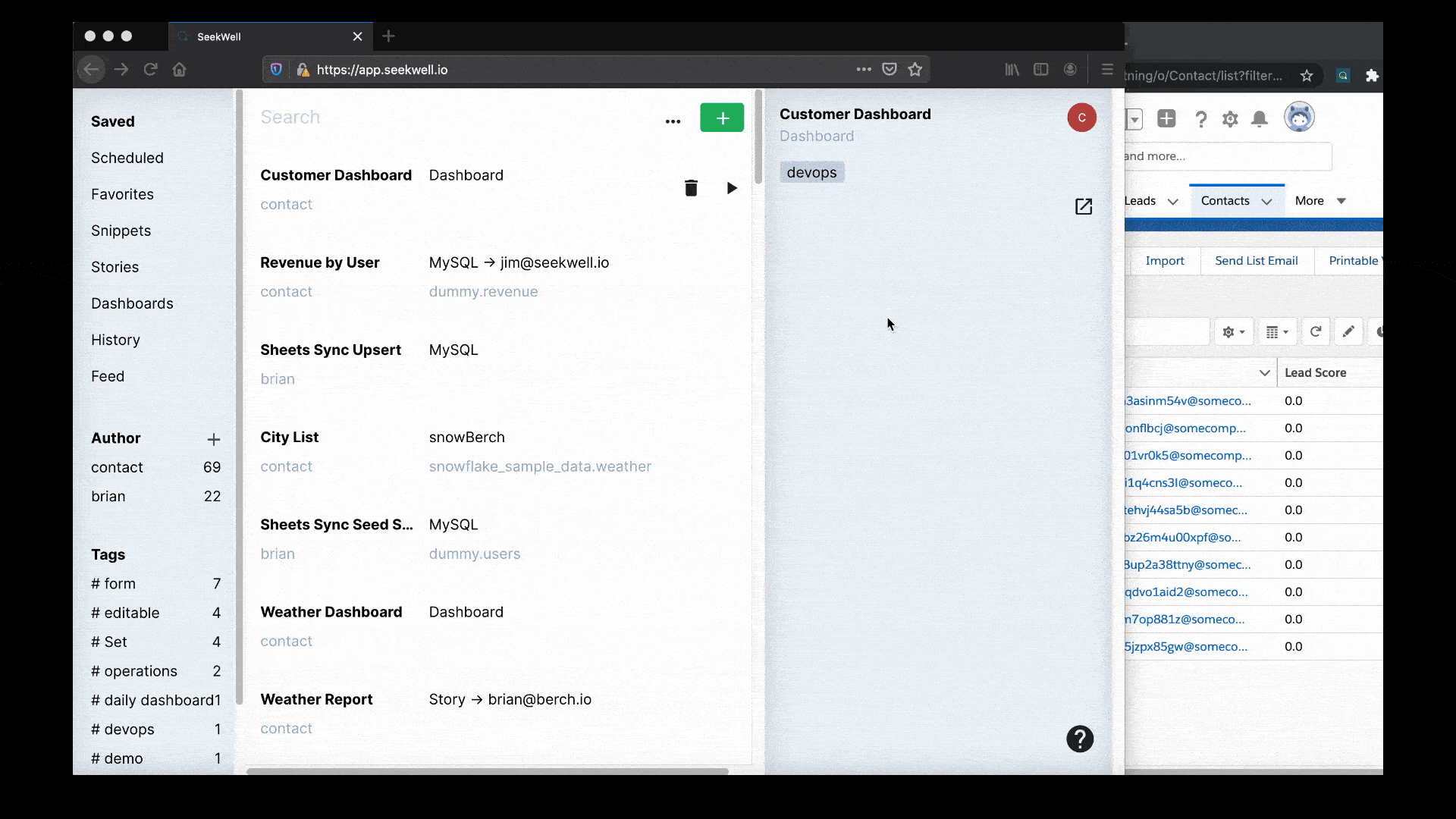Select the Dashboards navigation item

coord(132,303)
